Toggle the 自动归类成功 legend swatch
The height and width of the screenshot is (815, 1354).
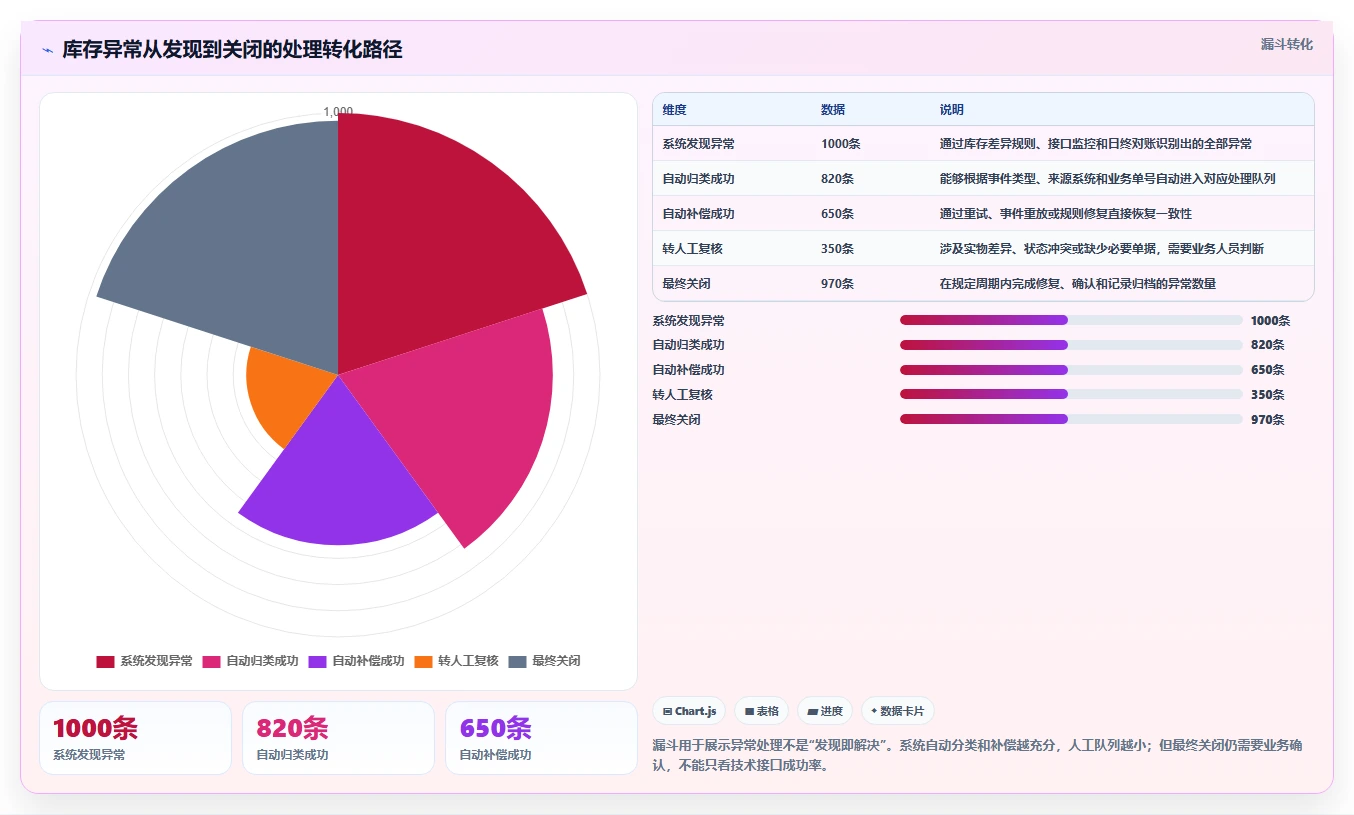pyautogui.click(x=212, y=661)
